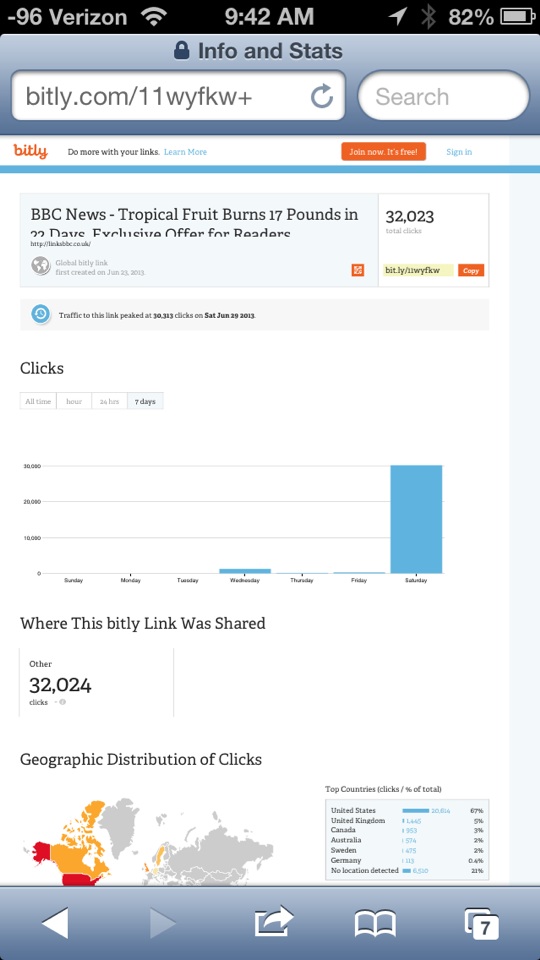Click Join now. It's free! button
The height and width of the screenshot is (960, 540).
pyautogui.click(x=383, y=152)
